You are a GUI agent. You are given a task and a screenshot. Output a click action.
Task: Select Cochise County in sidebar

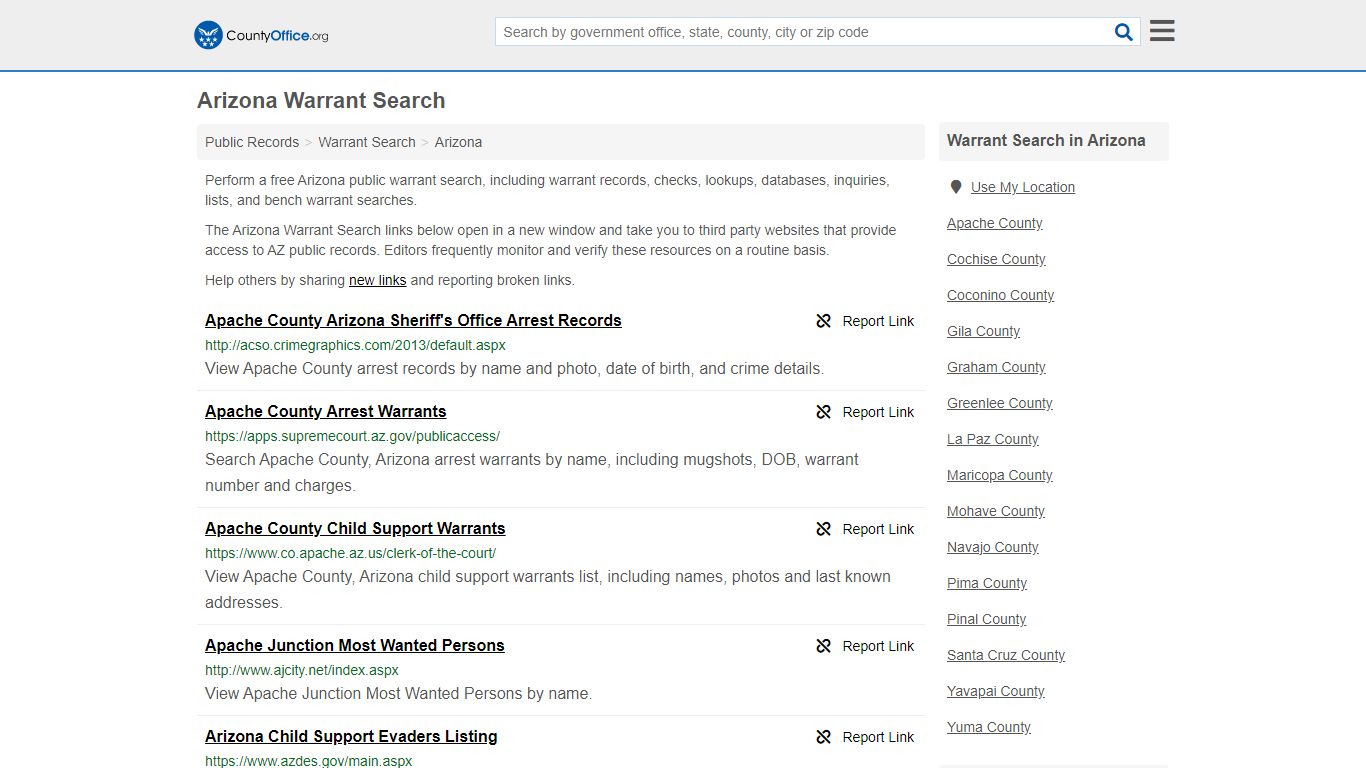pos(996,259)
